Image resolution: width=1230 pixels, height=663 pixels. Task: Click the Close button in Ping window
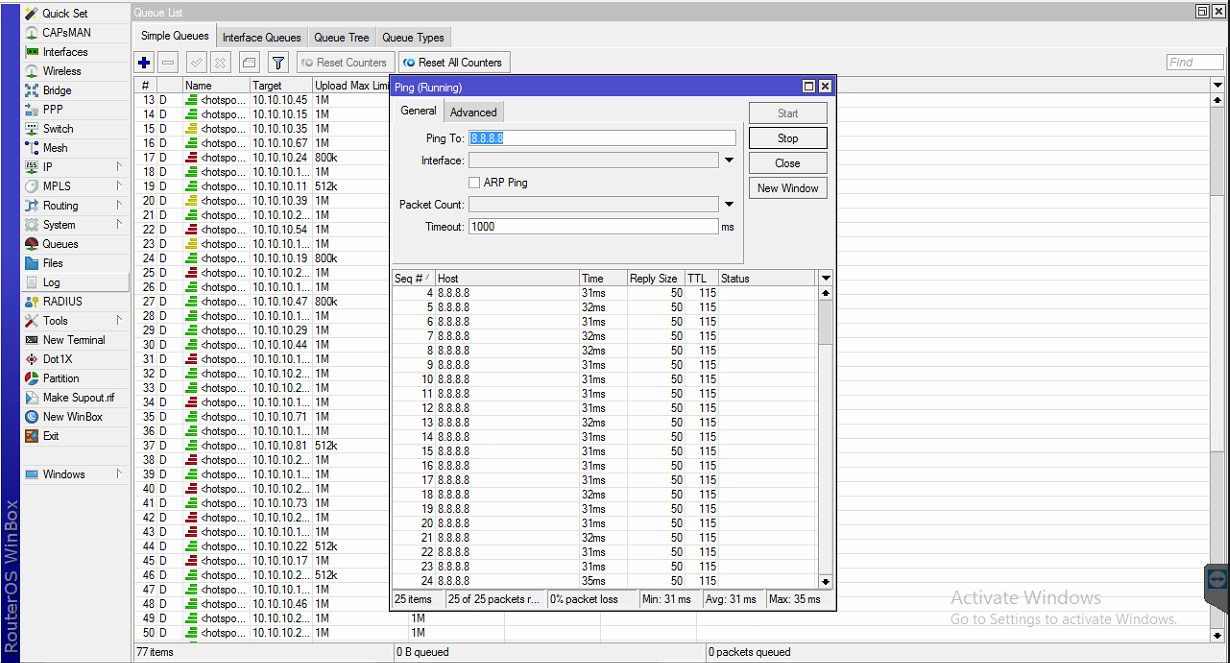tap(788, 163)
